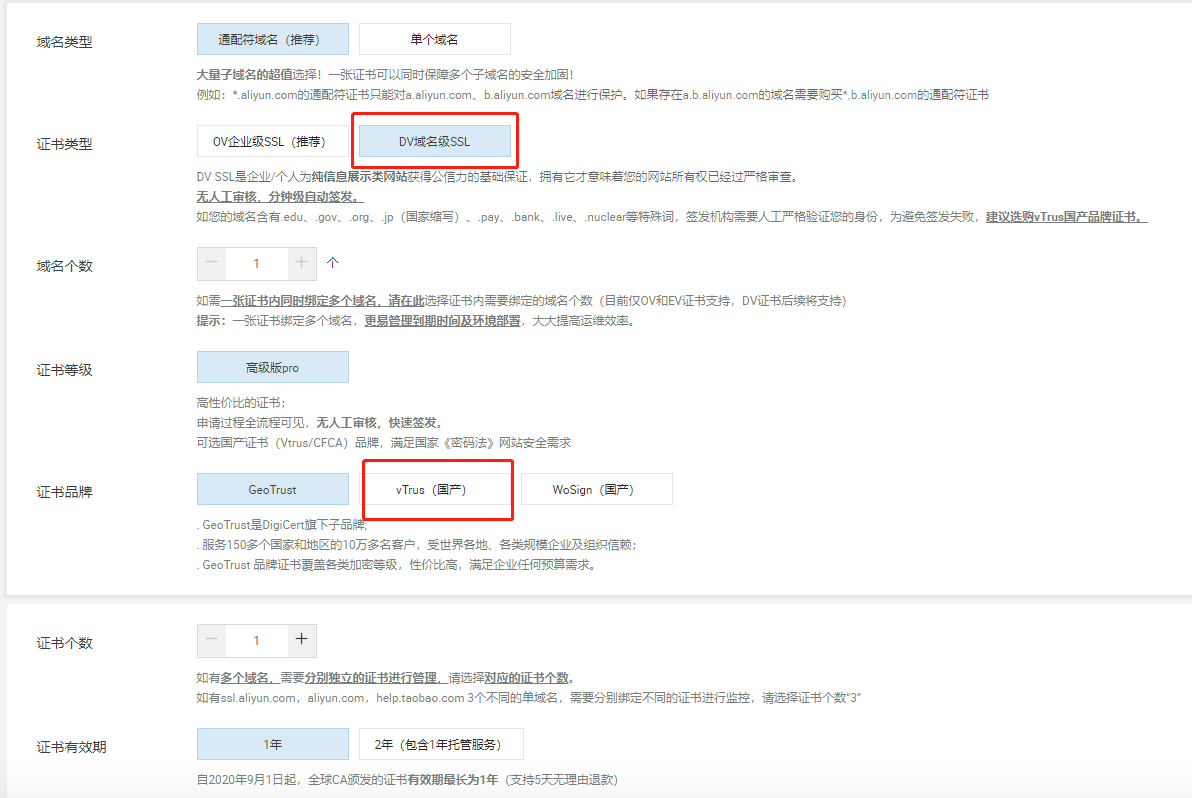Click text 大量子域名的超值选择
The height and width of the screenshot is (798, 1192).
256,74
